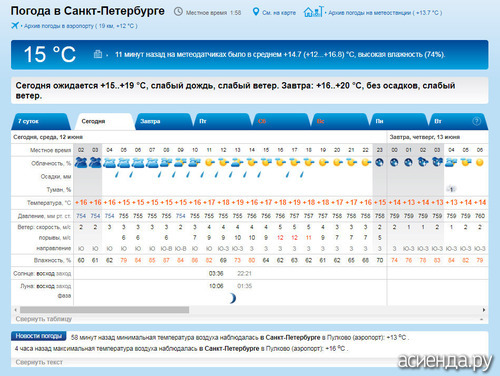Collapse news text via Свернуть текст
This screenshot has width=500, height=376.
(x=39, y=362)
